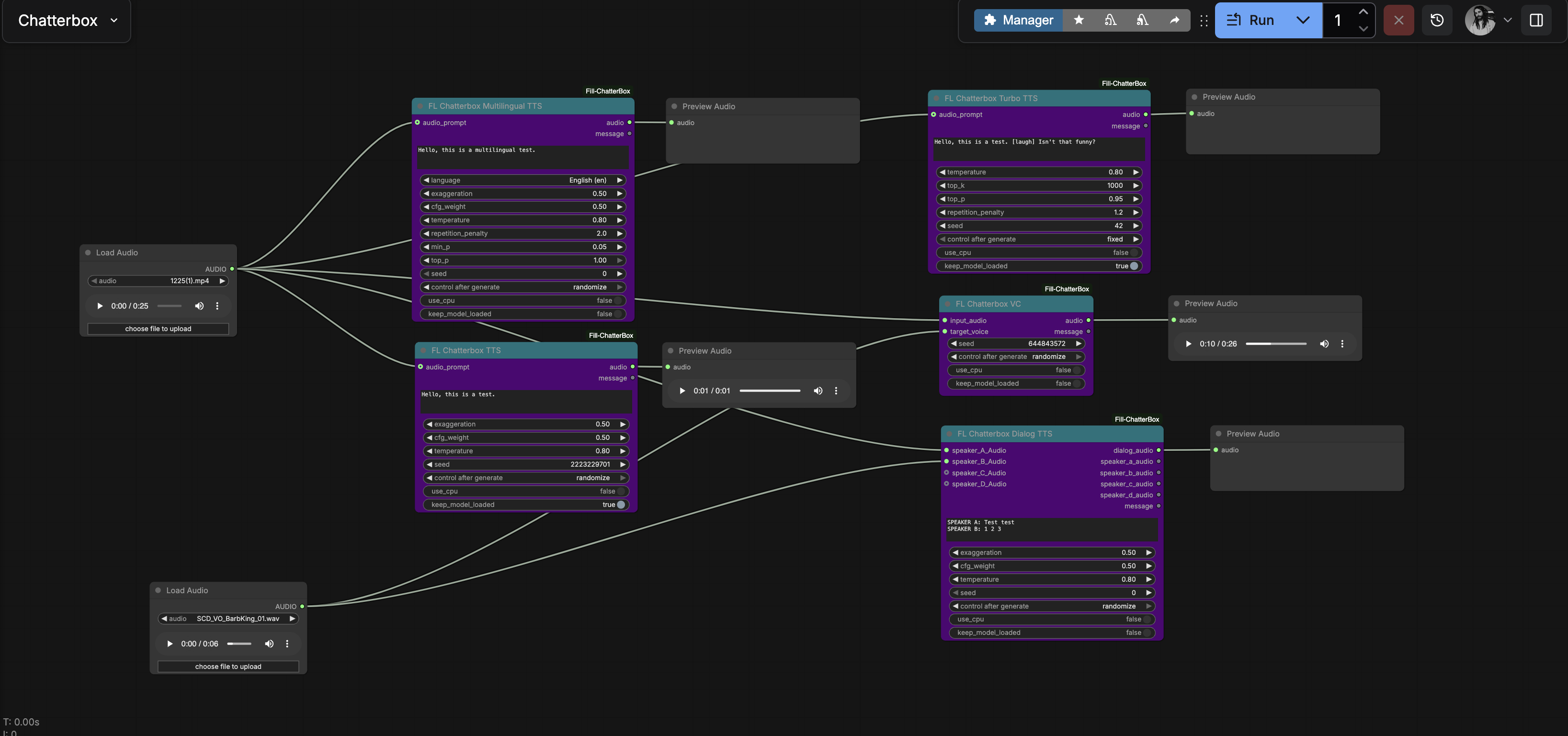Toggle the side panel layout icon

click(x=1536, y=20)
